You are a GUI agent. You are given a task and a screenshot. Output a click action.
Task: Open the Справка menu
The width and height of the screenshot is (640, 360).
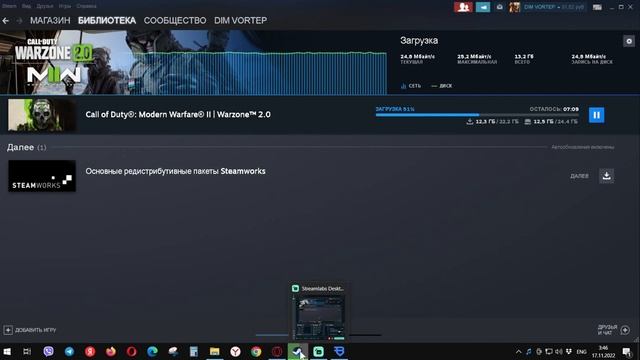(86, 6)
